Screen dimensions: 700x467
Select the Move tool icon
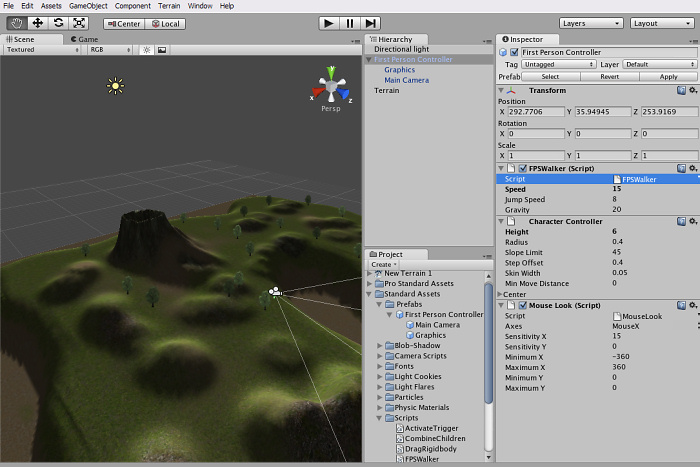[38, 23]
